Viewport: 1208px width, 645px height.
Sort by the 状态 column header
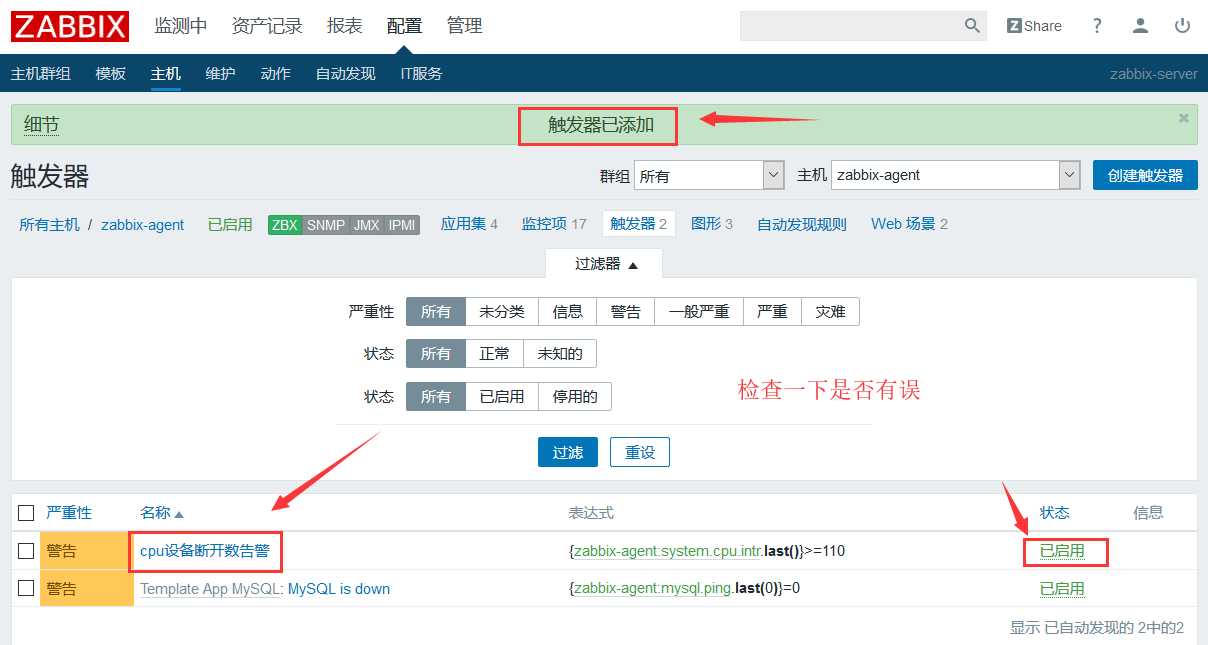point(1054,513)
